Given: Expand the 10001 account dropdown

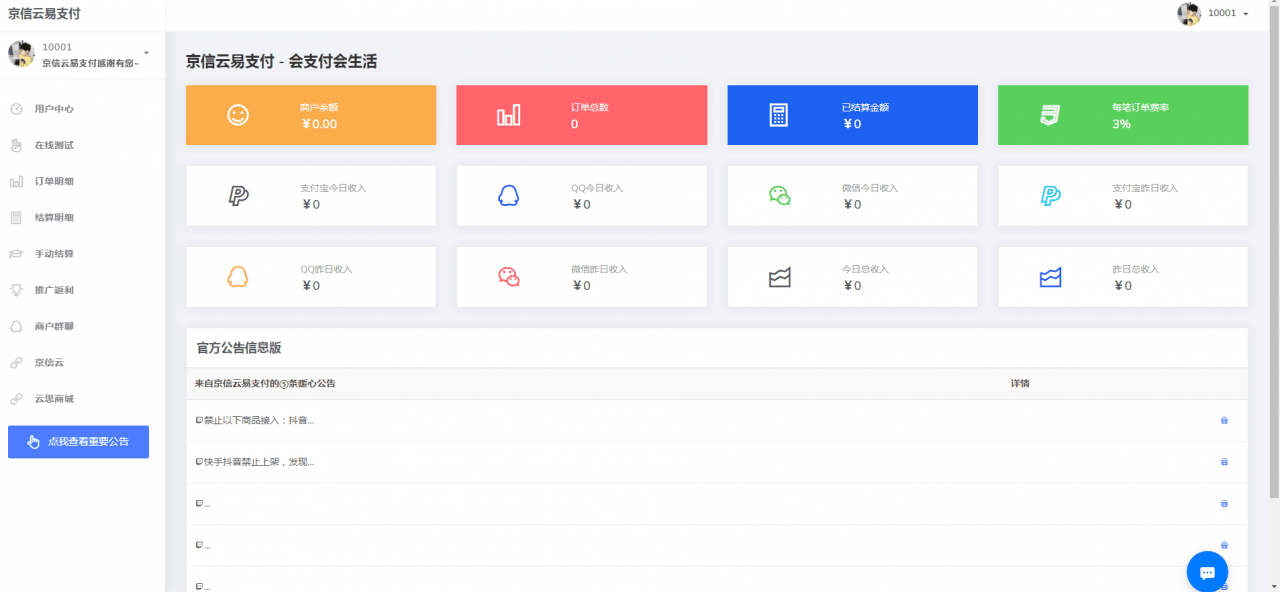Looking at the screenshot, I should (1215, 13).
